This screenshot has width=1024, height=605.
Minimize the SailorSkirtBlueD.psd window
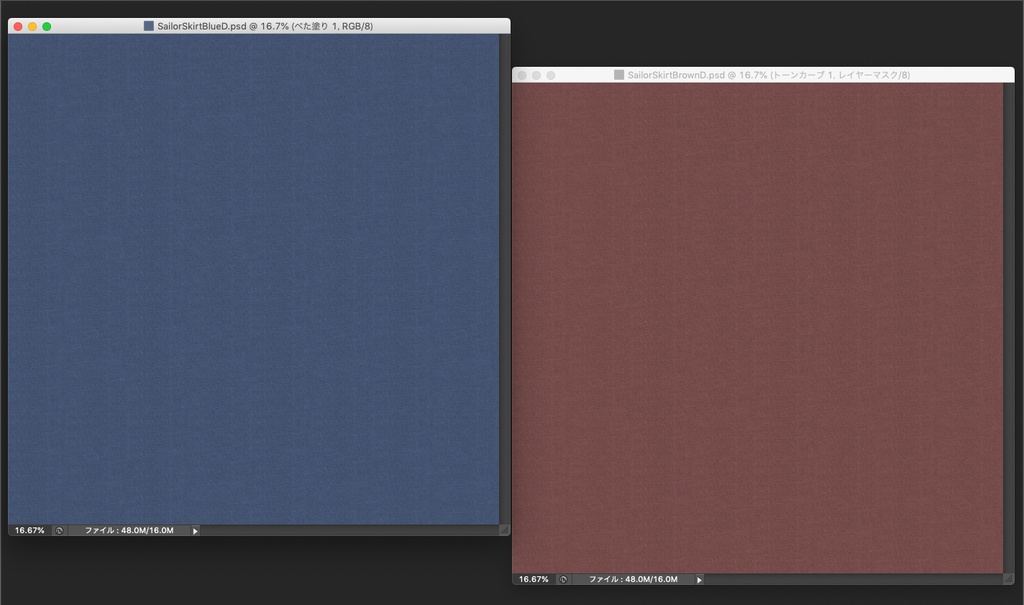[33, 27]
